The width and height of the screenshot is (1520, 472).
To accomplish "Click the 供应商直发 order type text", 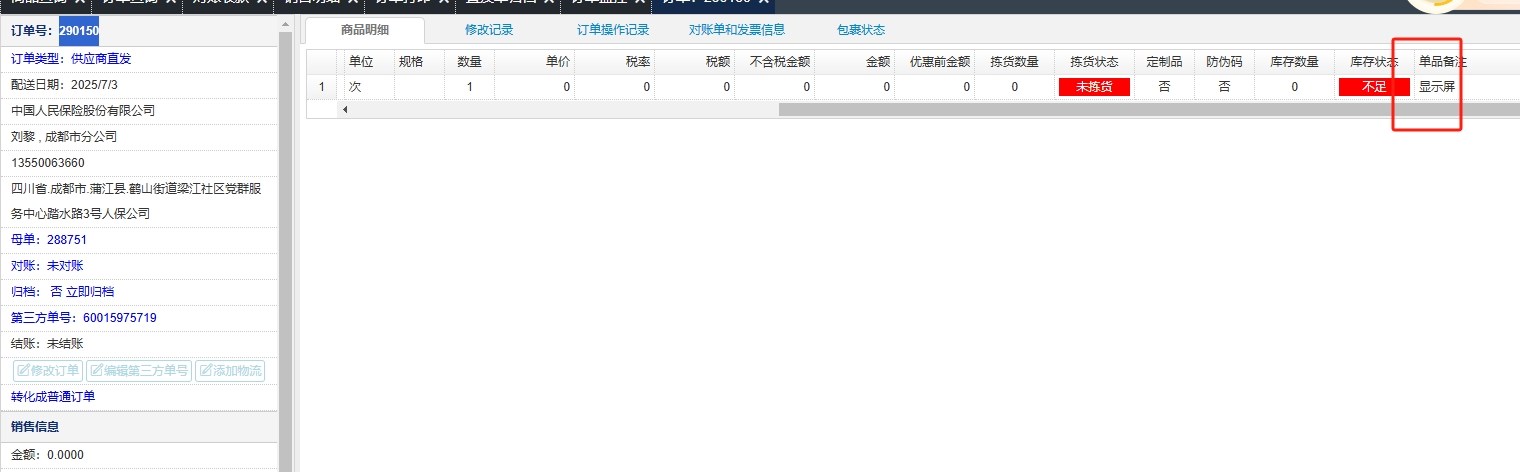I will click(101, 59).
